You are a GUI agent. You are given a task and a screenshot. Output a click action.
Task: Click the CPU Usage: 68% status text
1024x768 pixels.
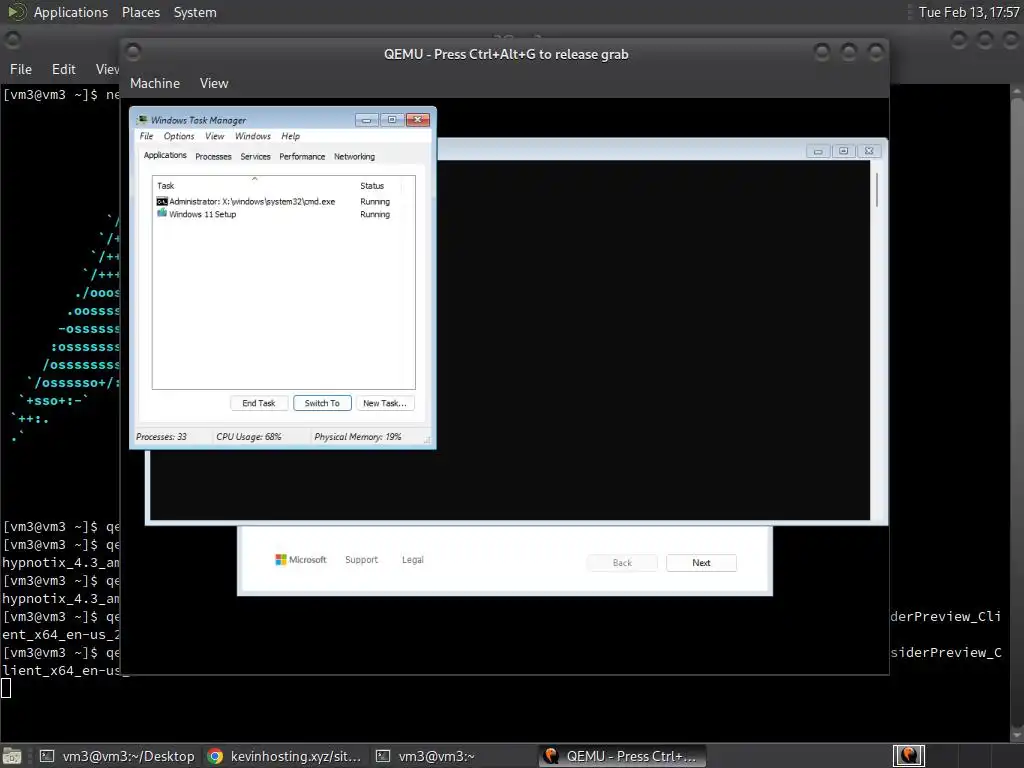tap(249, 437)
